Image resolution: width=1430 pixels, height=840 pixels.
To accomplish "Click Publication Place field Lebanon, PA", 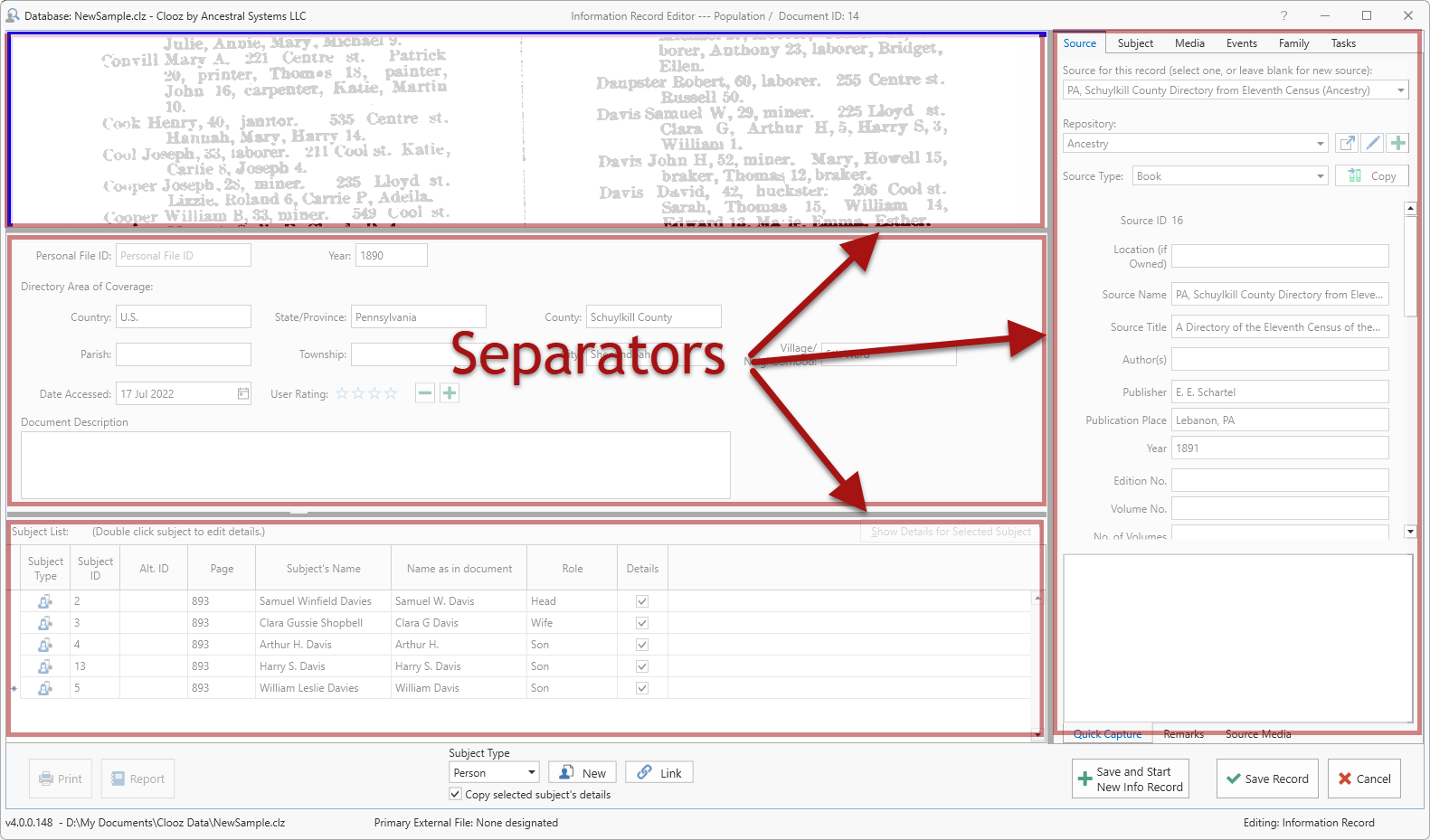I will [x=1280, y=420].
